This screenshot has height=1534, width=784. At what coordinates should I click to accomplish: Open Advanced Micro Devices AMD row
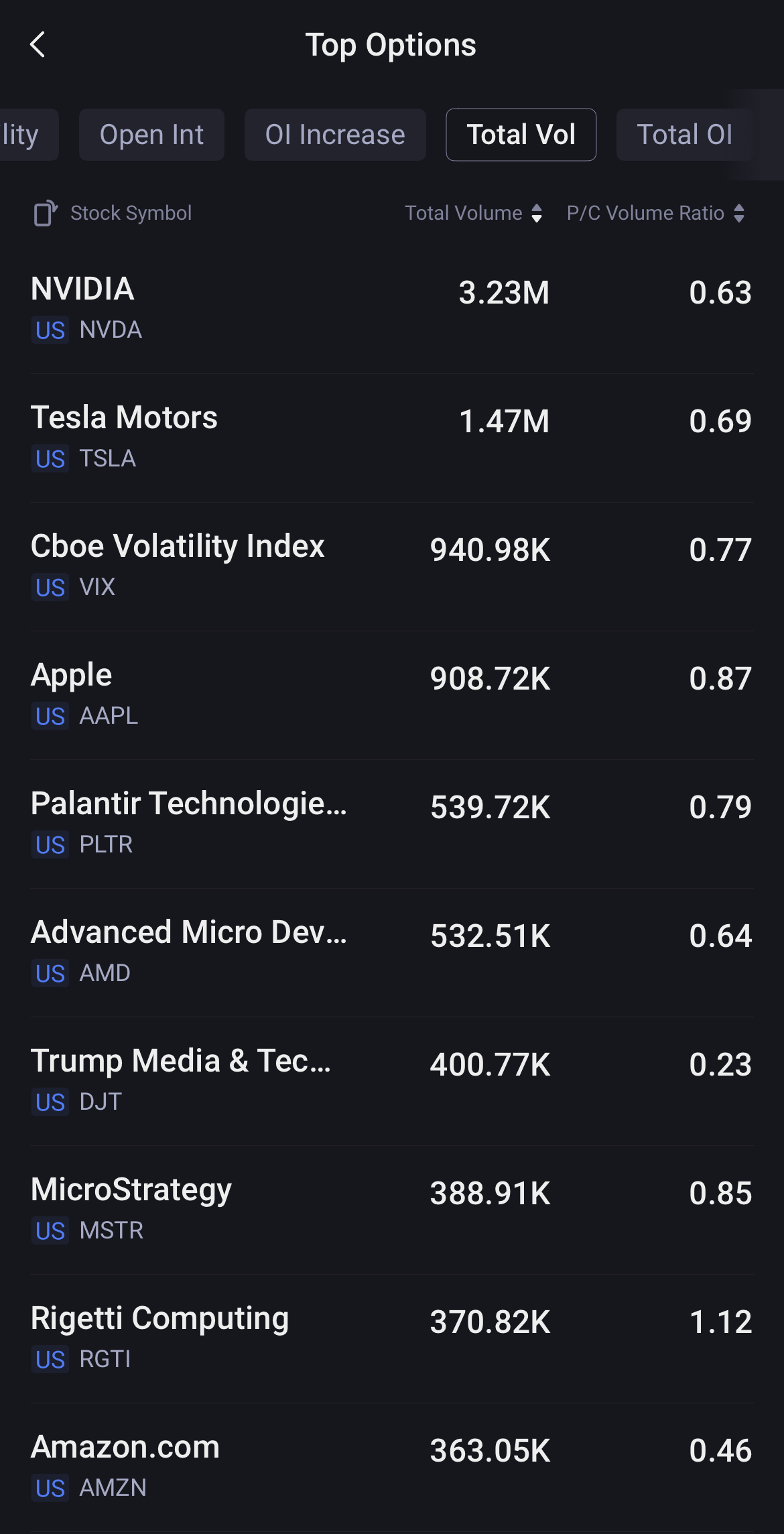tap(391, 952)
